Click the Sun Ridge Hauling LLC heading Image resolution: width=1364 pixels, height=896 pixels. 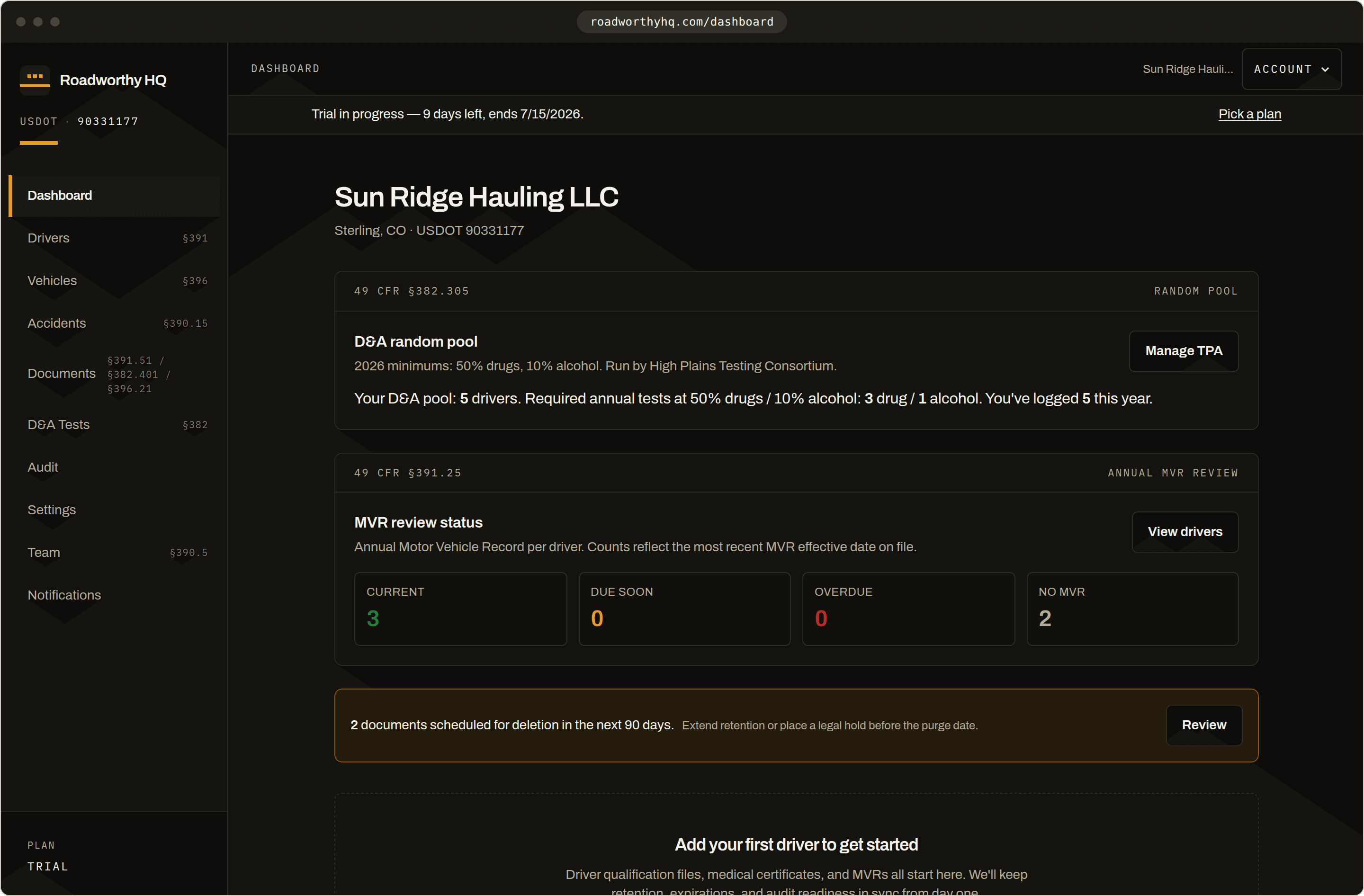coord(476,197)
